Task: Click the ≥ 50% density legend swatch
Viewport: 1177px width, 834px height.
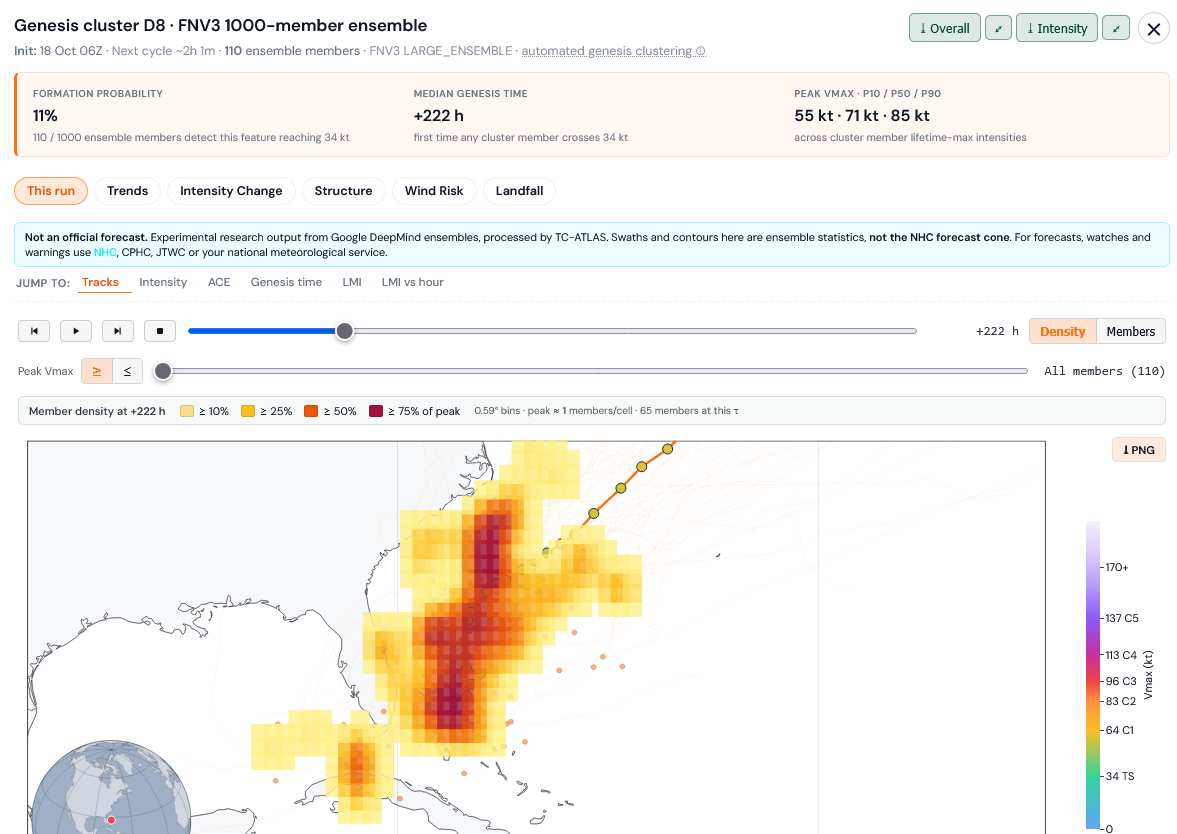Action: [311, 411]
